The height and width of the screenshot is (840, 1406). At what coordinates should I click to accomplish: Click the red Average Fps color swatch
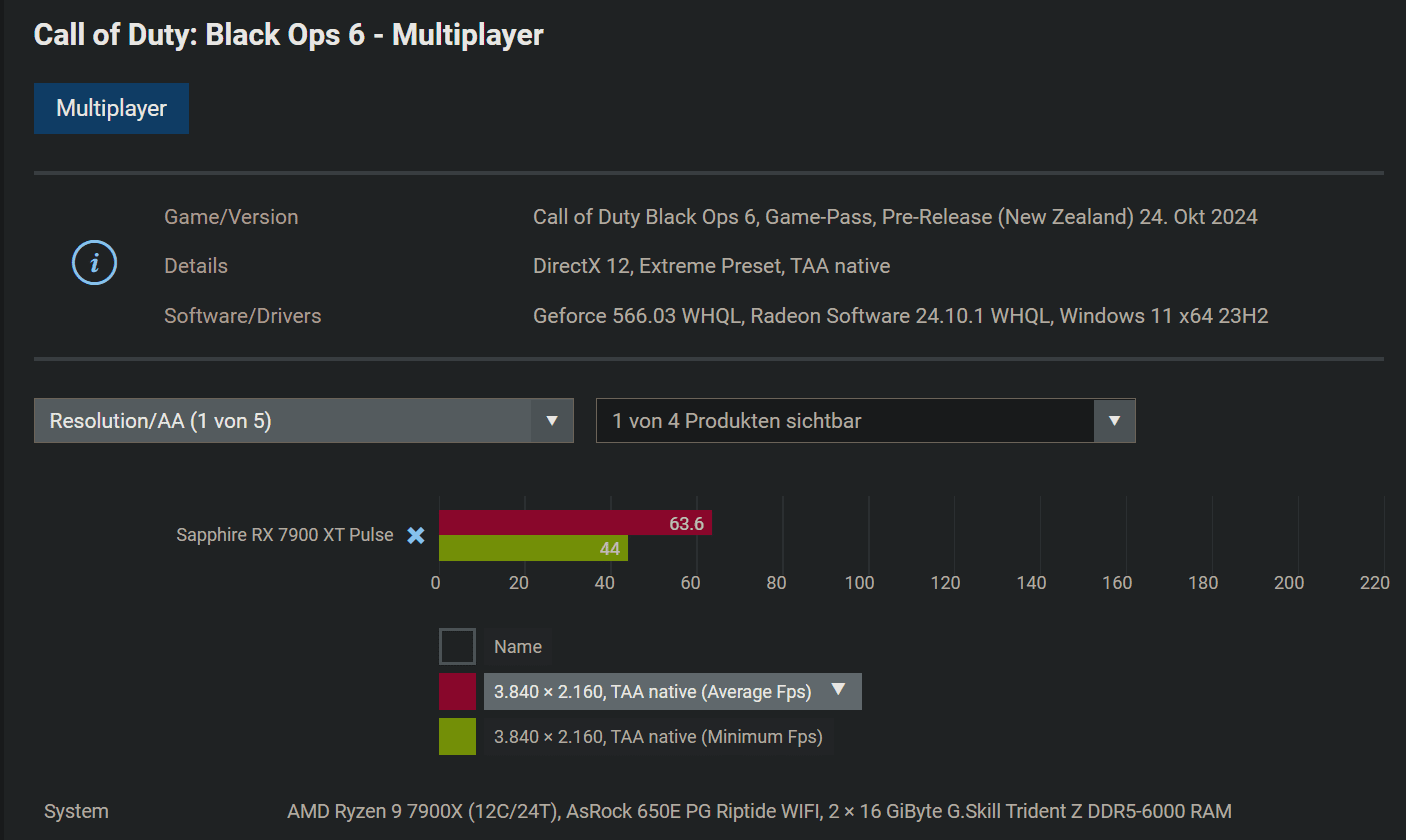[x=457, y=691]
